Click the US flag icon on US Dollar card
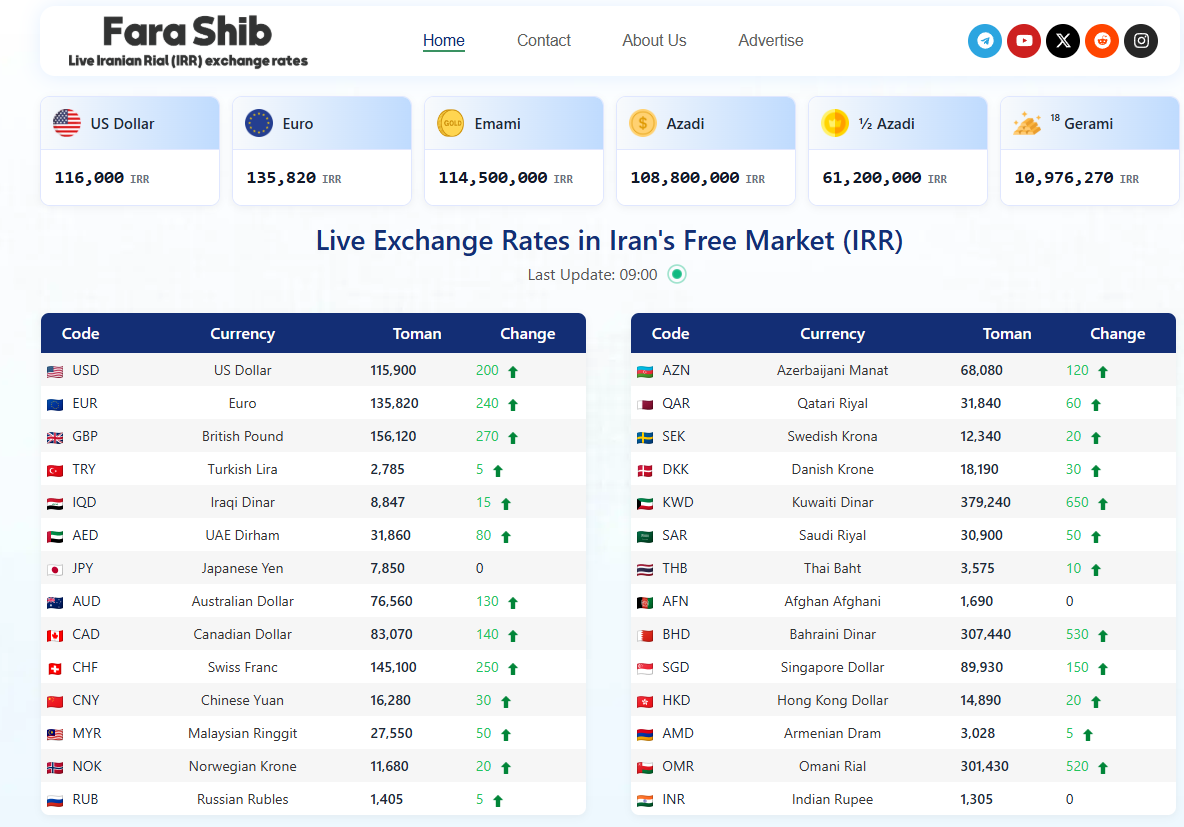 click(x=67, y=123)
